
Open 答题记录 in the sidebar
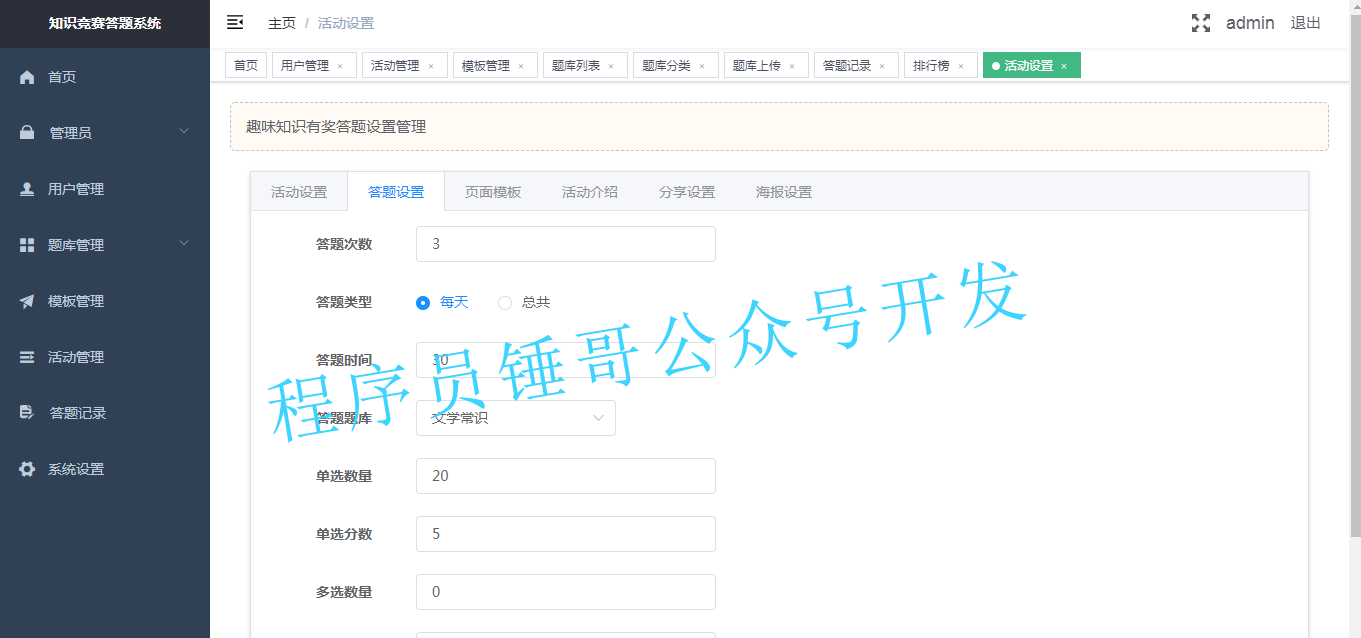105,413
